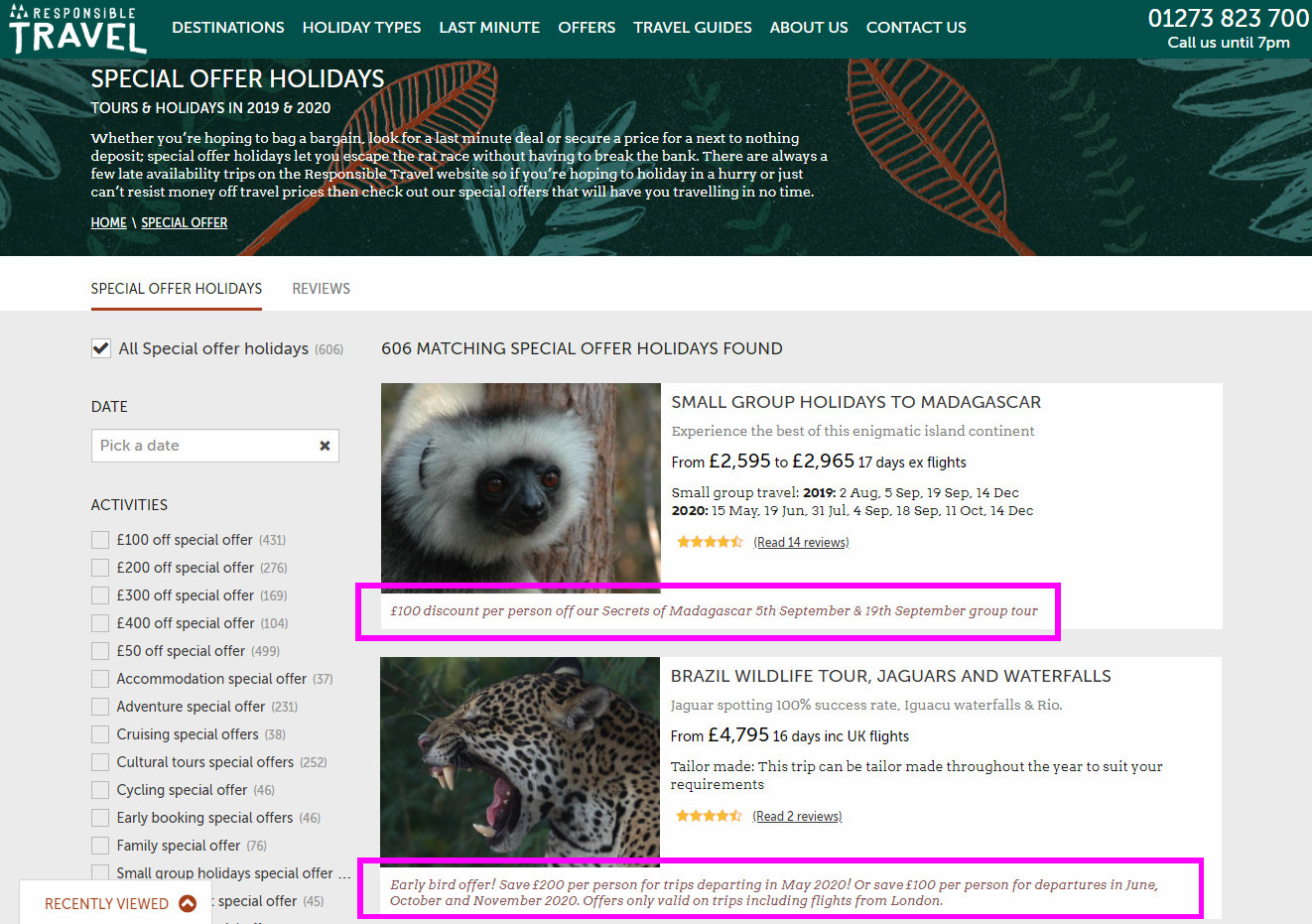Screen dimensions: 1312x924
Task: Click the Early bird offer note for Brazil
Action: [x=774, y=893]
